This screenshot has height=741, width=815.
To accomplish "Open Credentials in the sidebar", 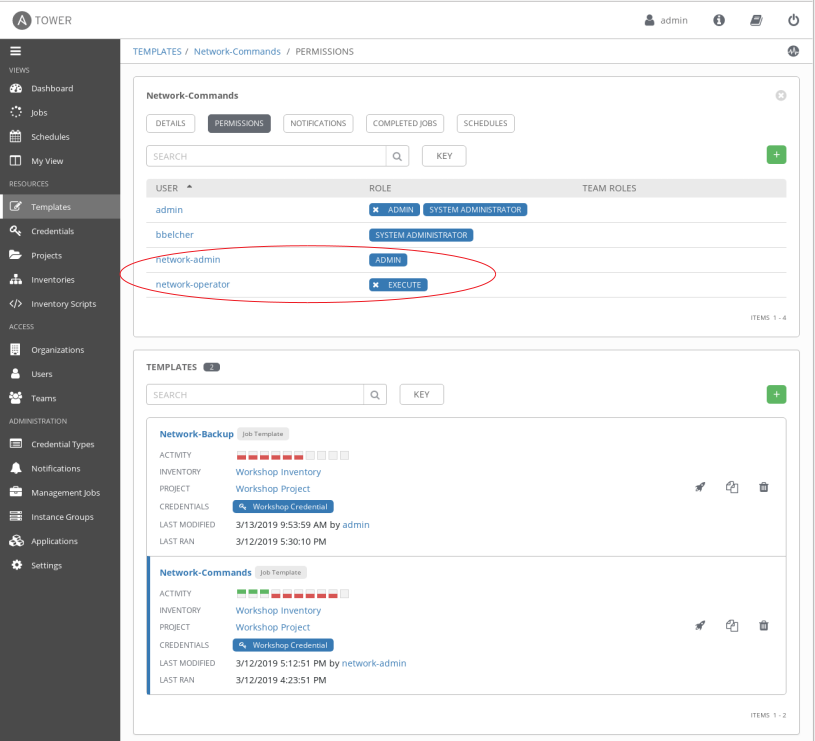I will [x=60, y=231].
